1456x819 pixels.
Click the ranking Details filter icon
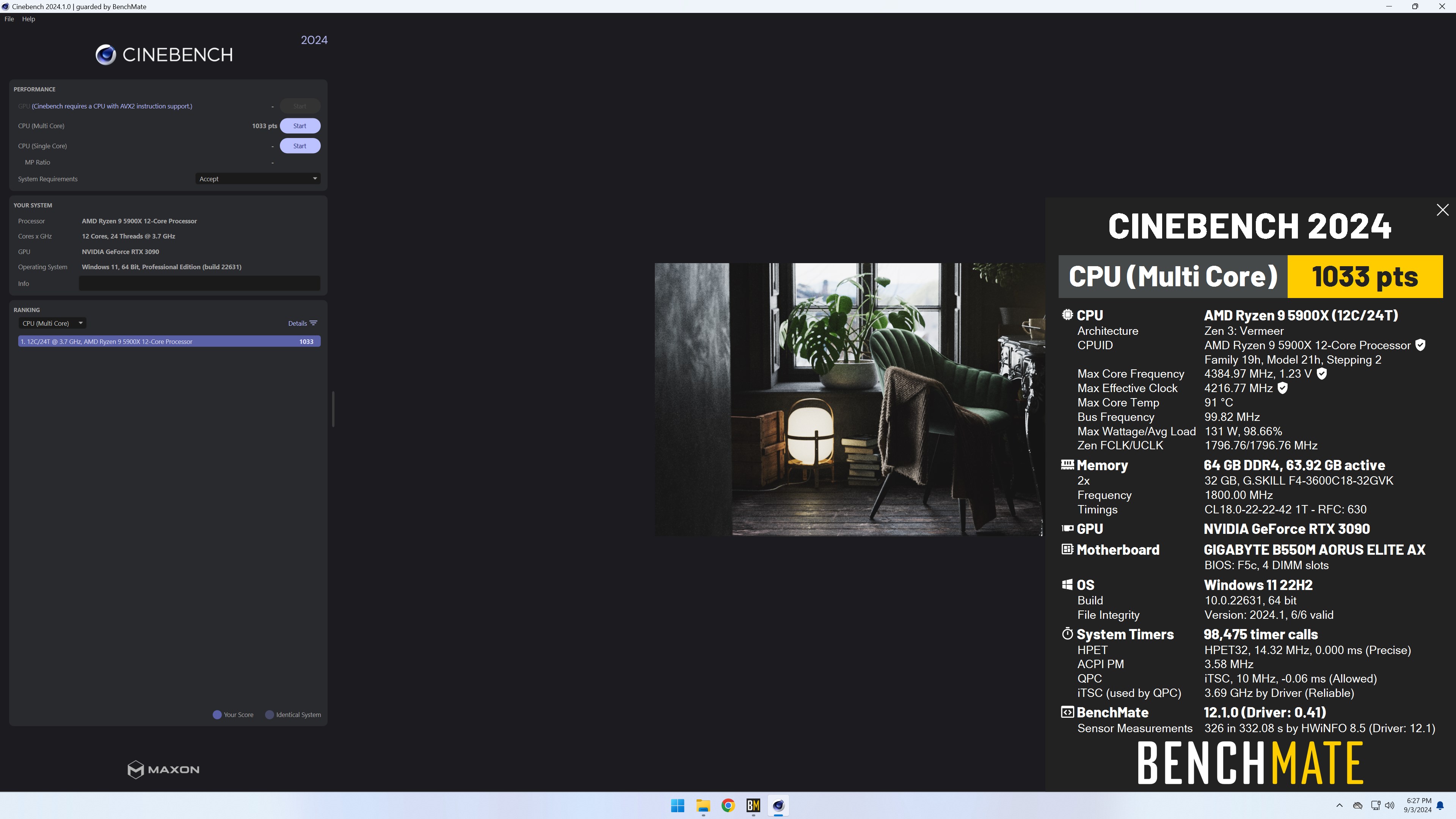click(314, 323)
